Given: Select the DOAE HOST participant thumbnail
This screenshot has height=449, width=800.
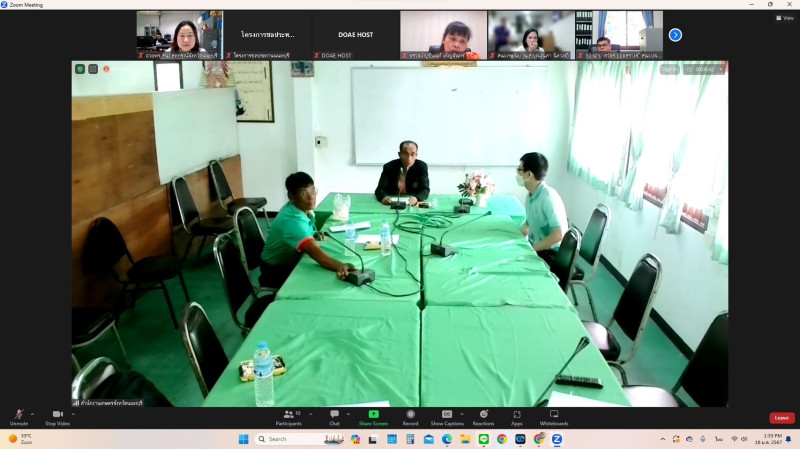Looking at the screenshot, I should (354, 35).
